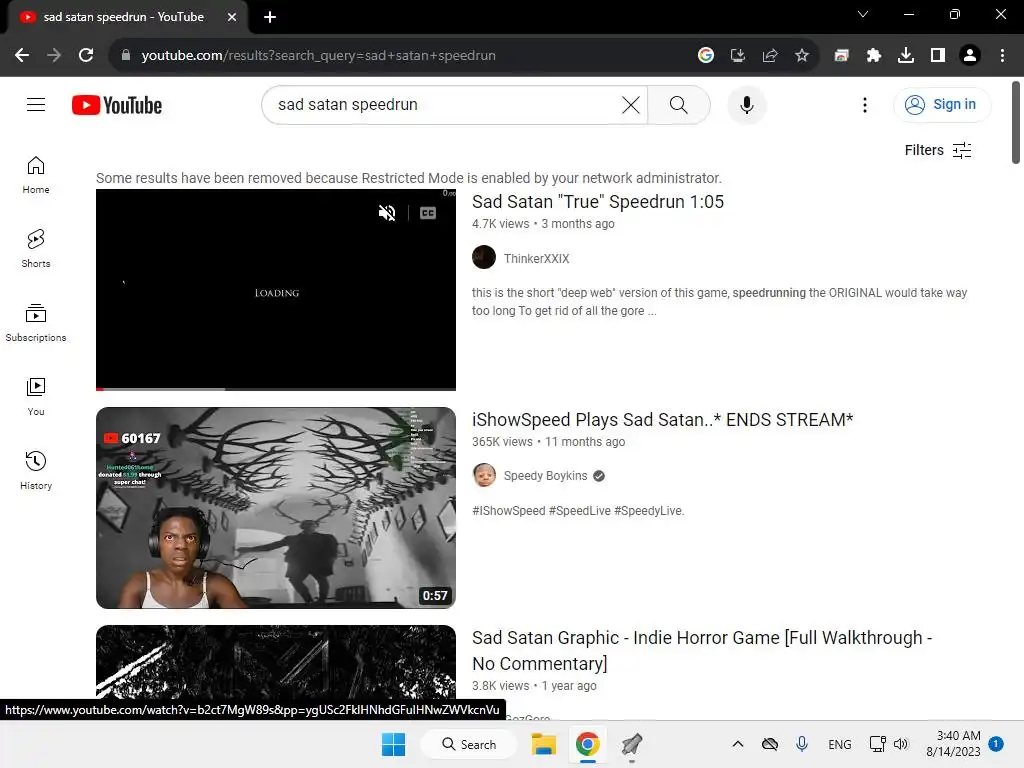Share this page from address bar
This screenshot has height=768, width=1024.
coord(770,56)
